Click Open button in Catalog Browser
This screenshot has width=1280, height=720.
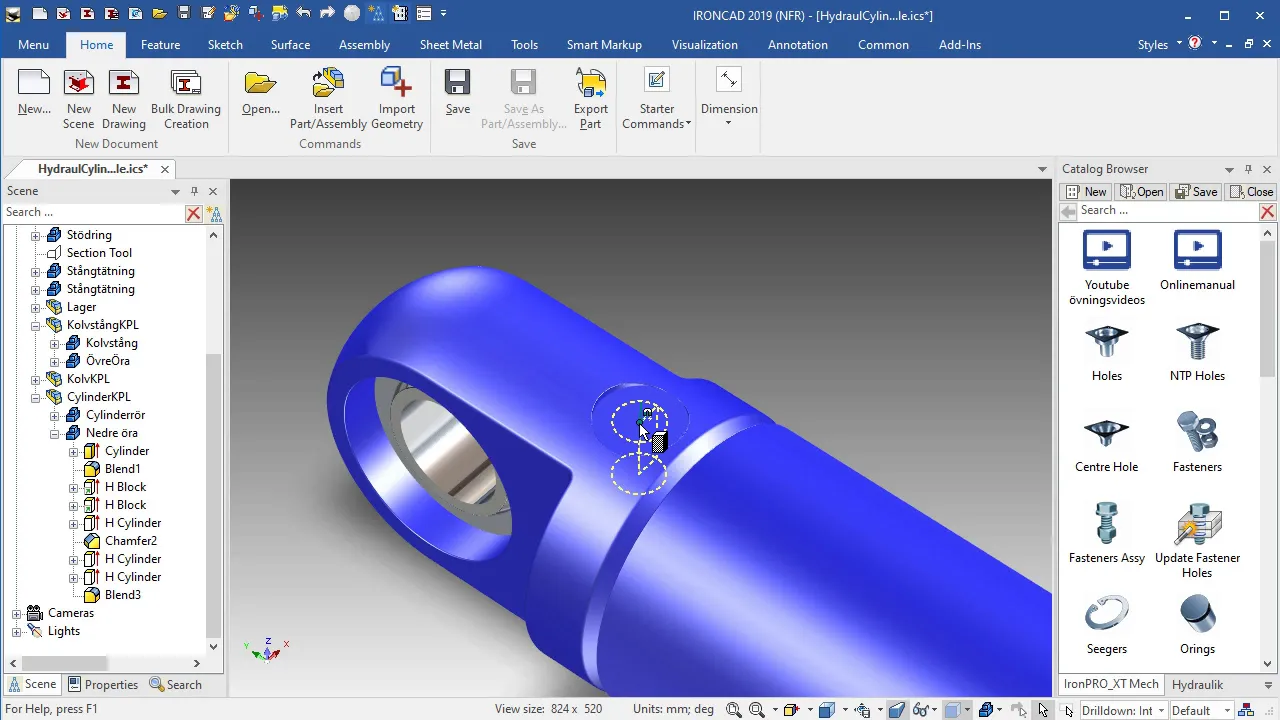1142,192
